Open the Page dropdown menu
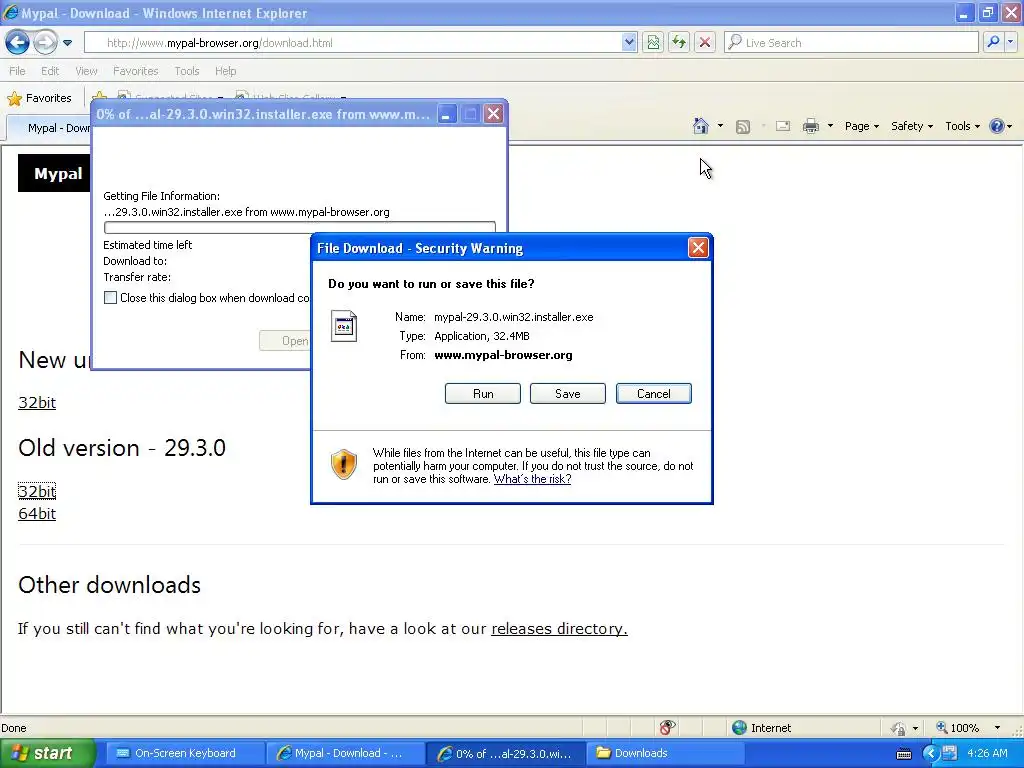This screenshot has height=768, width=1024. tap(862, 126)
